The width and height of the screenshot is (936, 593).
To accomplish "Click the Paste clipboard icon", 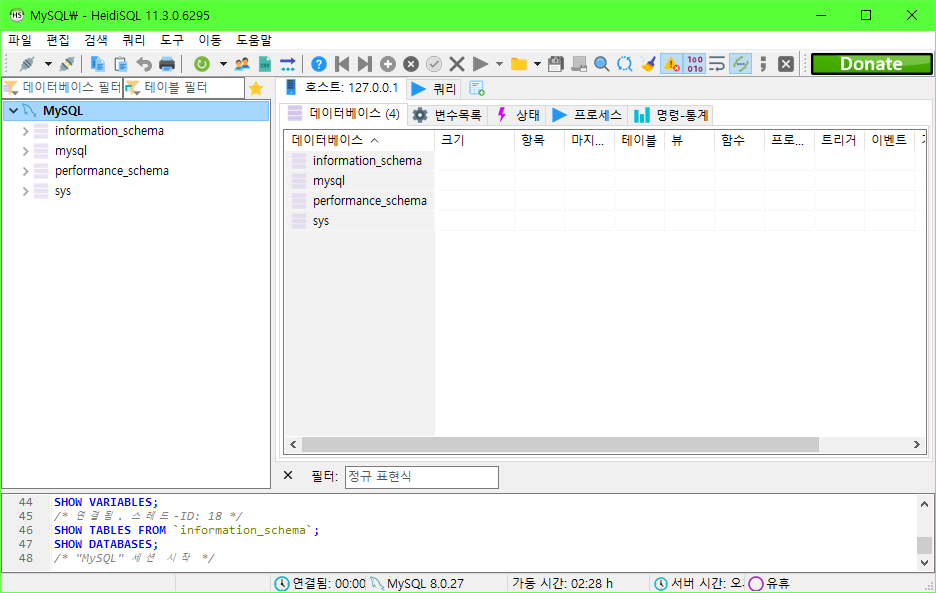I will click(x=121, y=64).
